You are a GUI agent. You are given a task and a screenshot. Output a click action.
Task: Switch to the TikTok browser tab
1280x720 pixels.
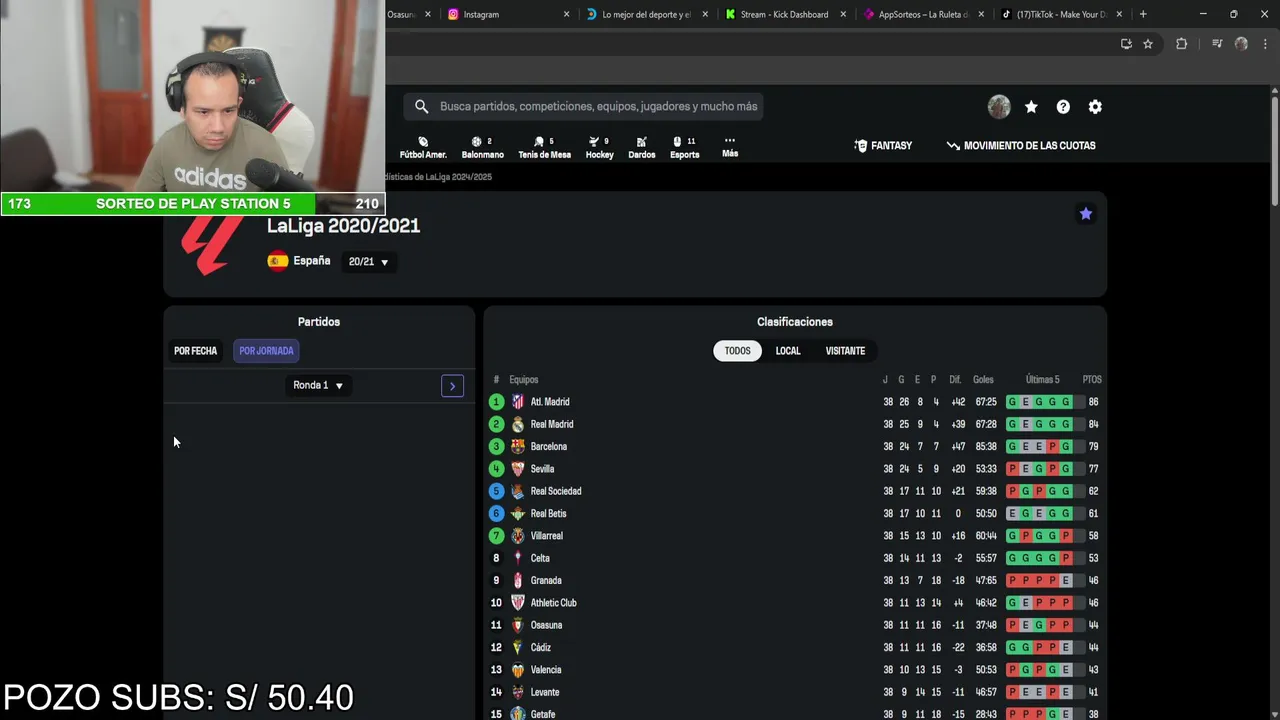1062,14
